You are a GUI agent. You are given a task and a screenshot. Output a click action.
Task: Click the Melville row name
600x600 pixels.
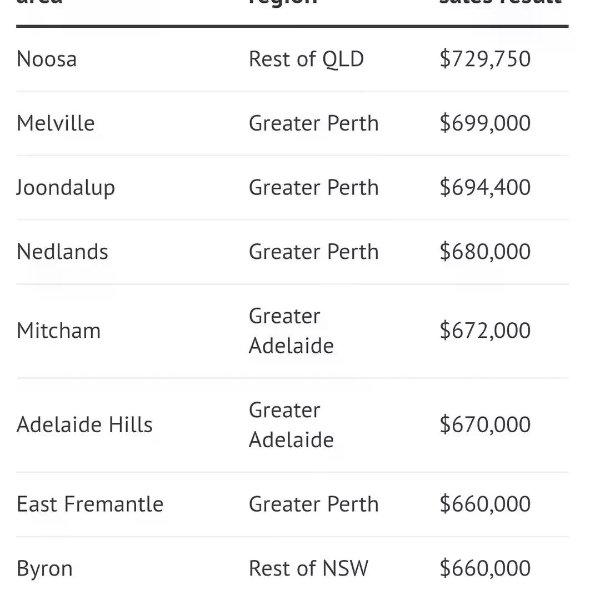point(55,123)
